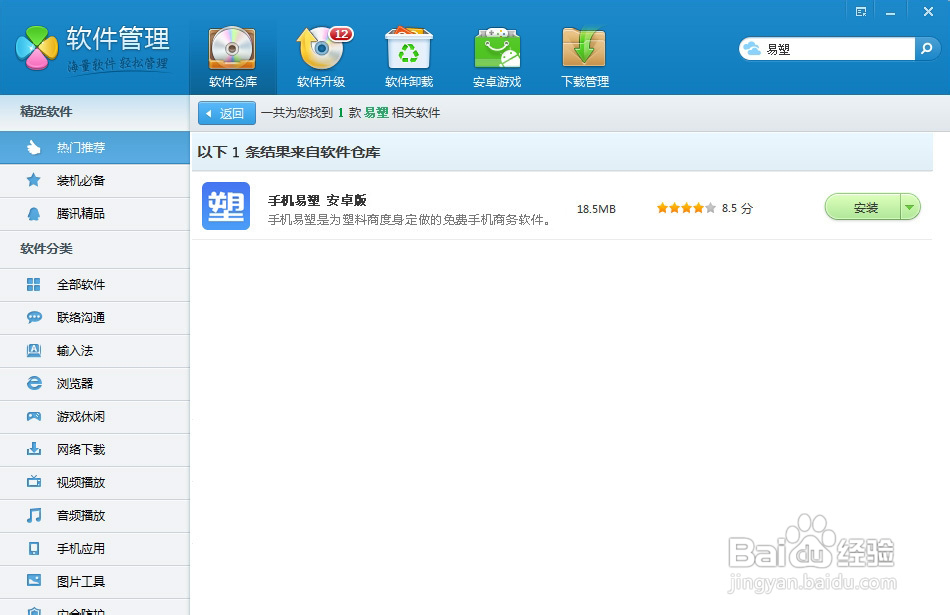Viewport: 950px width, 615px height.
Task: Open the 音频播放 category
Action: pyautogui.click(x=95, y=516)
